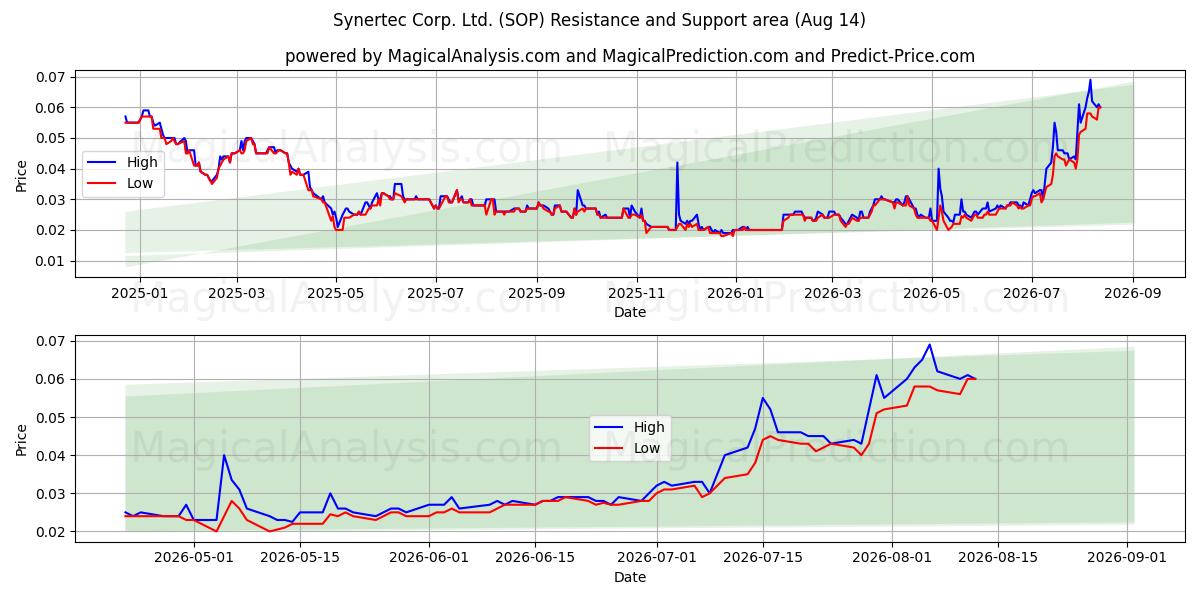Viewport: 1200px width, 600px height.
Task: Click the '2026-07' tick label on top chart
Action: [x=1032, y=293]
